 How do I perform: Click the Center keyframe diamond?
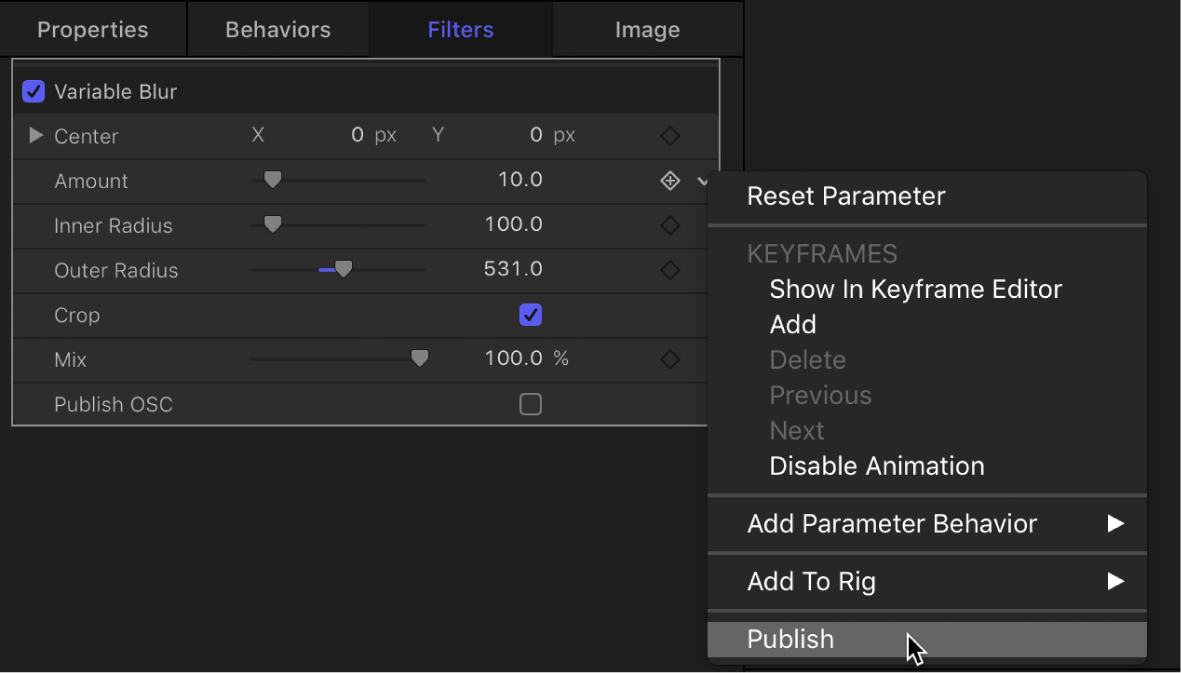[x=670, y=135]
